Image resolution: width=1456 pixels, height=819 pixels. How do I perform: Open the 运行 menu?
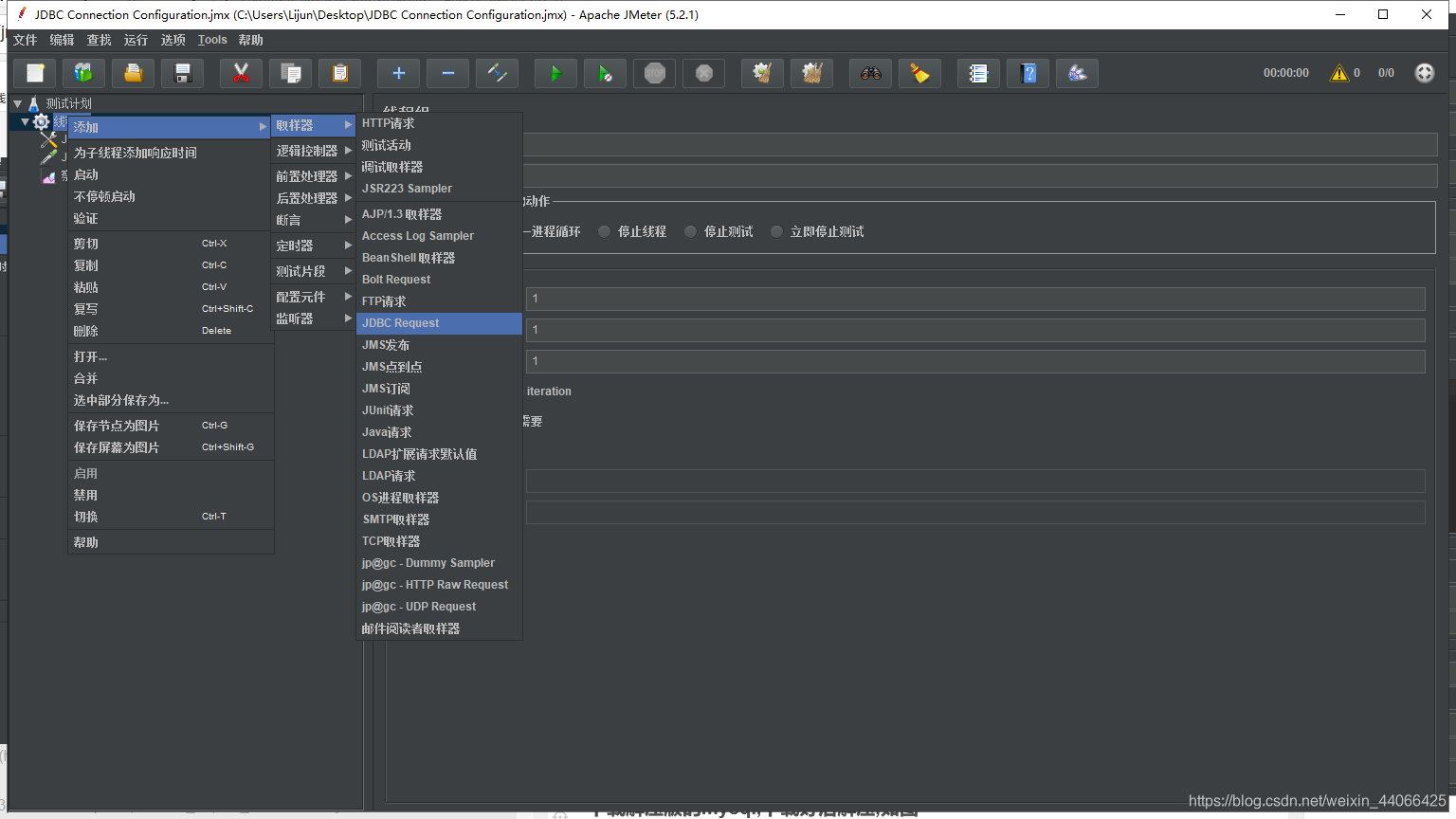click(136, 40)
